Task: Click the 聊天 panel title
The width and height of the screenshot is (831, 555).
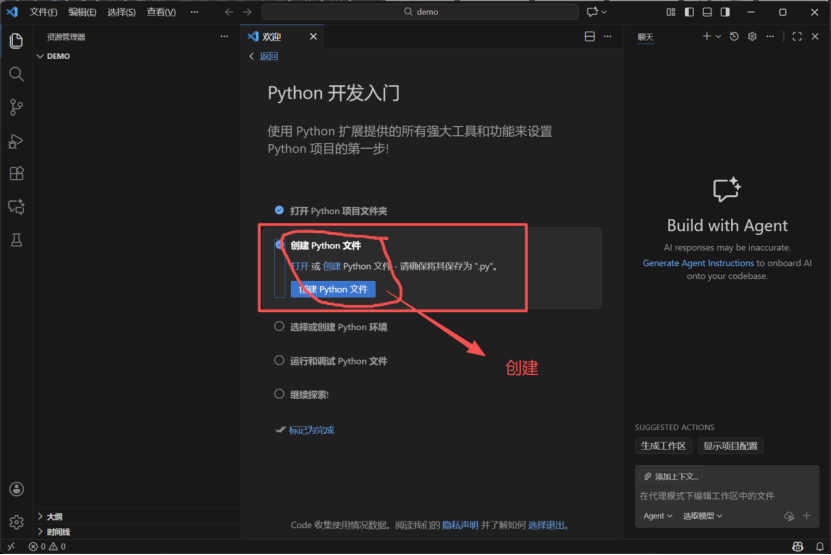Action: point(646,37)
